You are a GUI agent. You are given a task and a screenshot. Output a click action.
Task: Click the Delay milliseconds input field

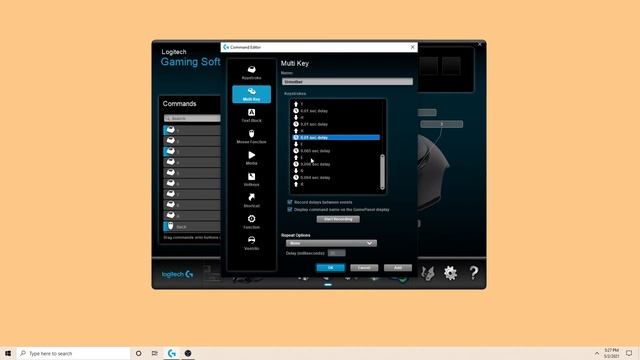coord(336,253)
